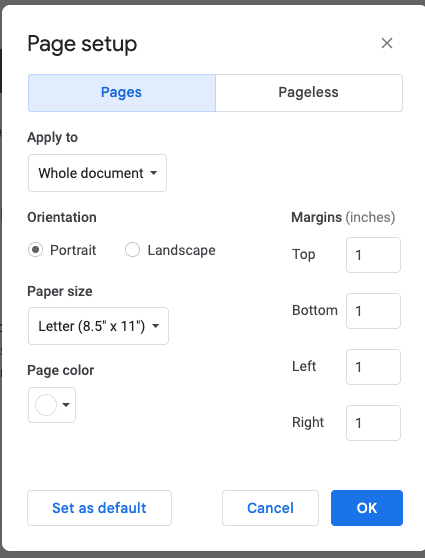This screenshot has width=425, height=558.
Task: Close the Page setup dialog
Action: (387, 43)
